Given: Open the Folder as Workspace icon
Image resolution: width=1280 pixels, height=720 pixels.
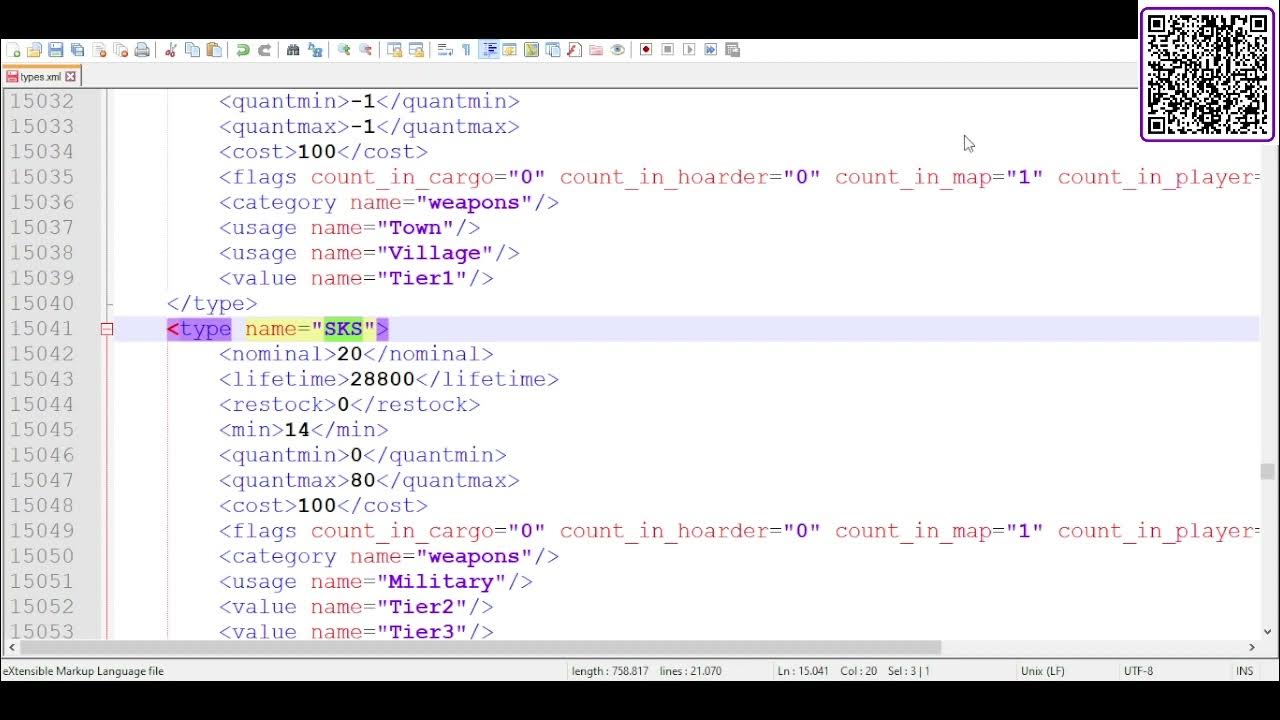Looking at the screenshot, I should pyautogui.click(x=596, y=50).
